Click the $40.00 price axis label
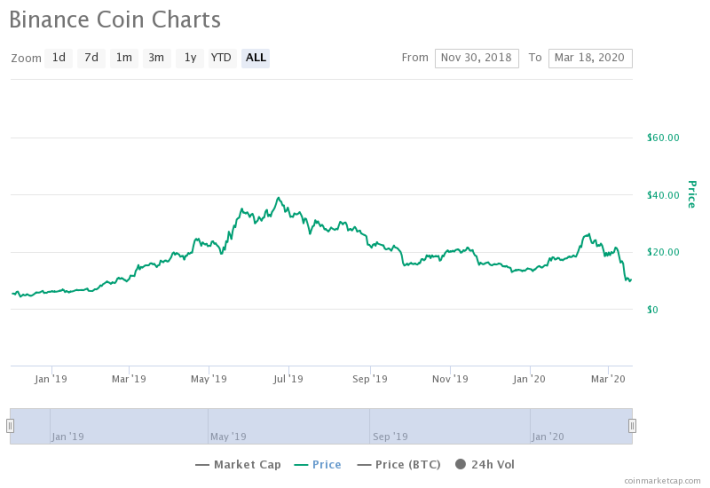This screenshot has height=488, width=710. tap(663, 195)
